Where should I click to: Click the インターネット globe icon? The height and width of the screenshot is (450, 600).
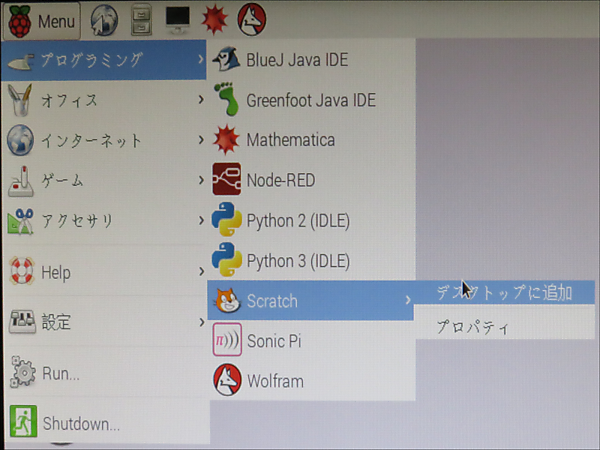(x=20, y=140)
